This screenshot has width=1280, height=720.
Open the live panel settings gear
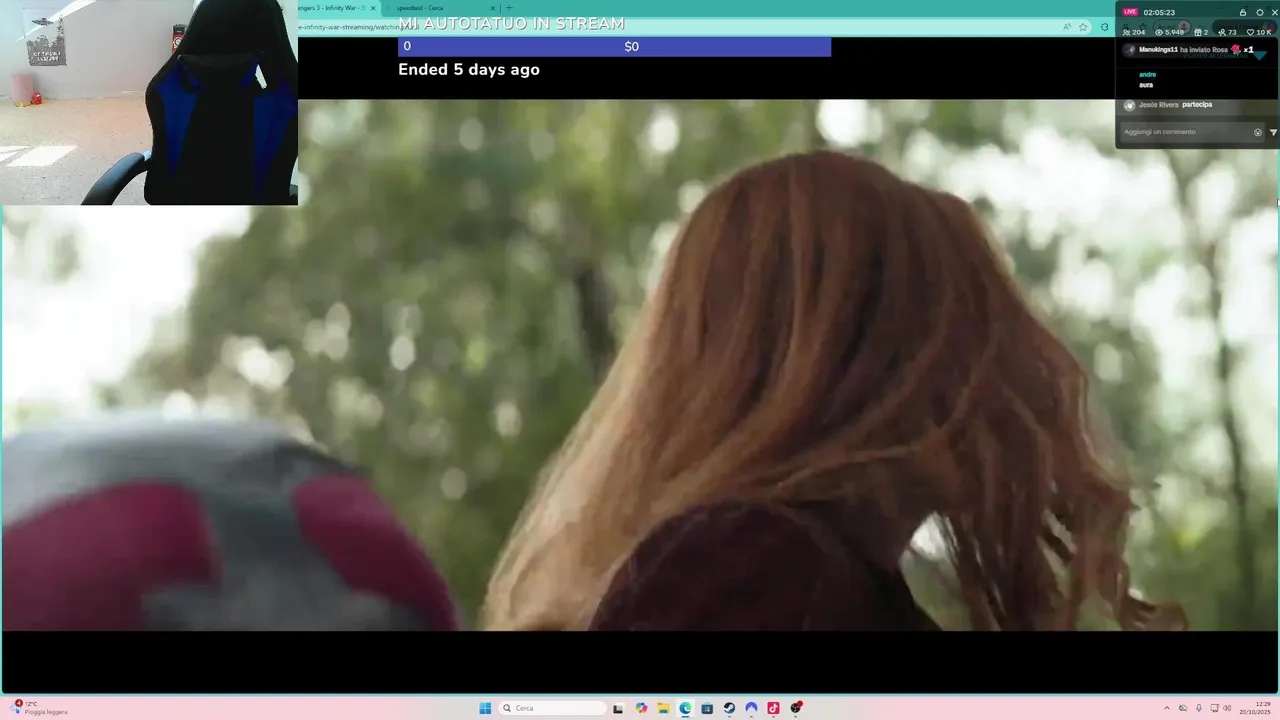1260,12
